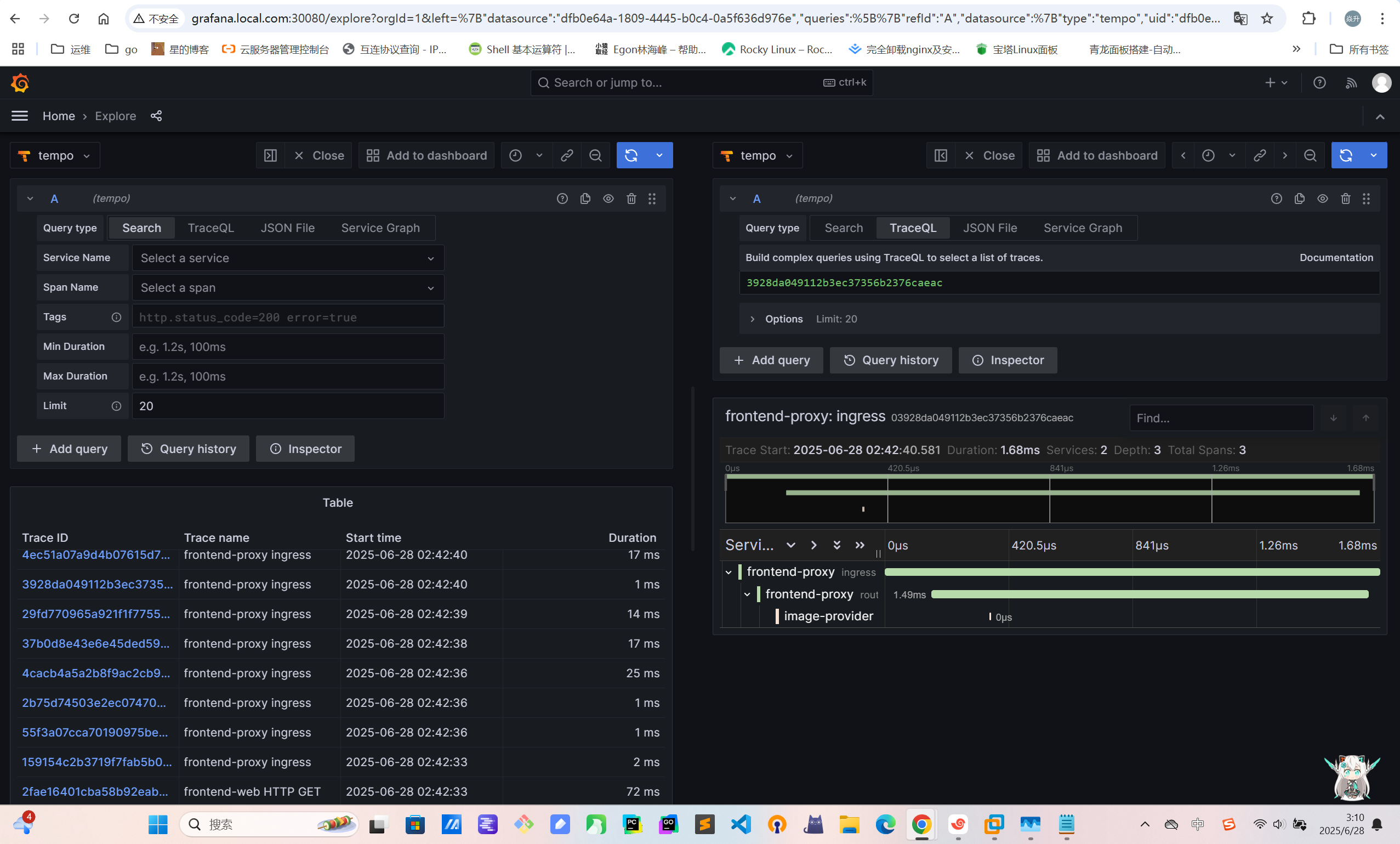The width and height of the screenshot is (1400, 844).
Task: Zoom out time range in right pane
Action: click(x=1310, y=156)
